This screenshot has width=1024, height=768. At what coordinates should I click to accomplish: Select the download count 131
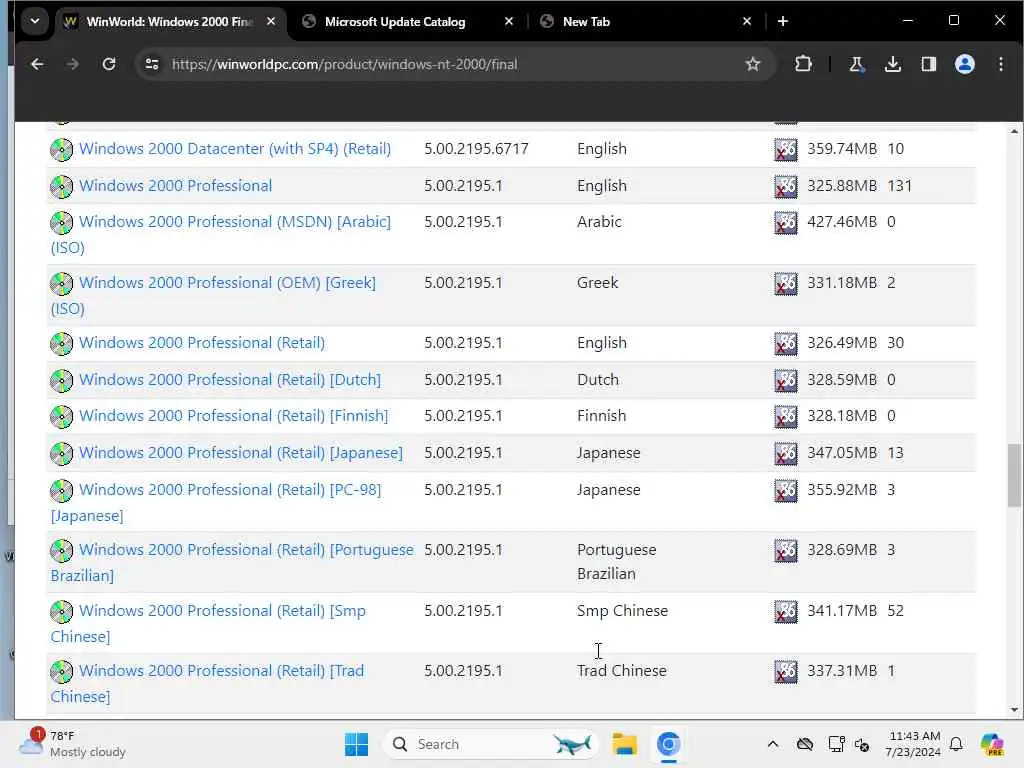click(x=899, y=185)
